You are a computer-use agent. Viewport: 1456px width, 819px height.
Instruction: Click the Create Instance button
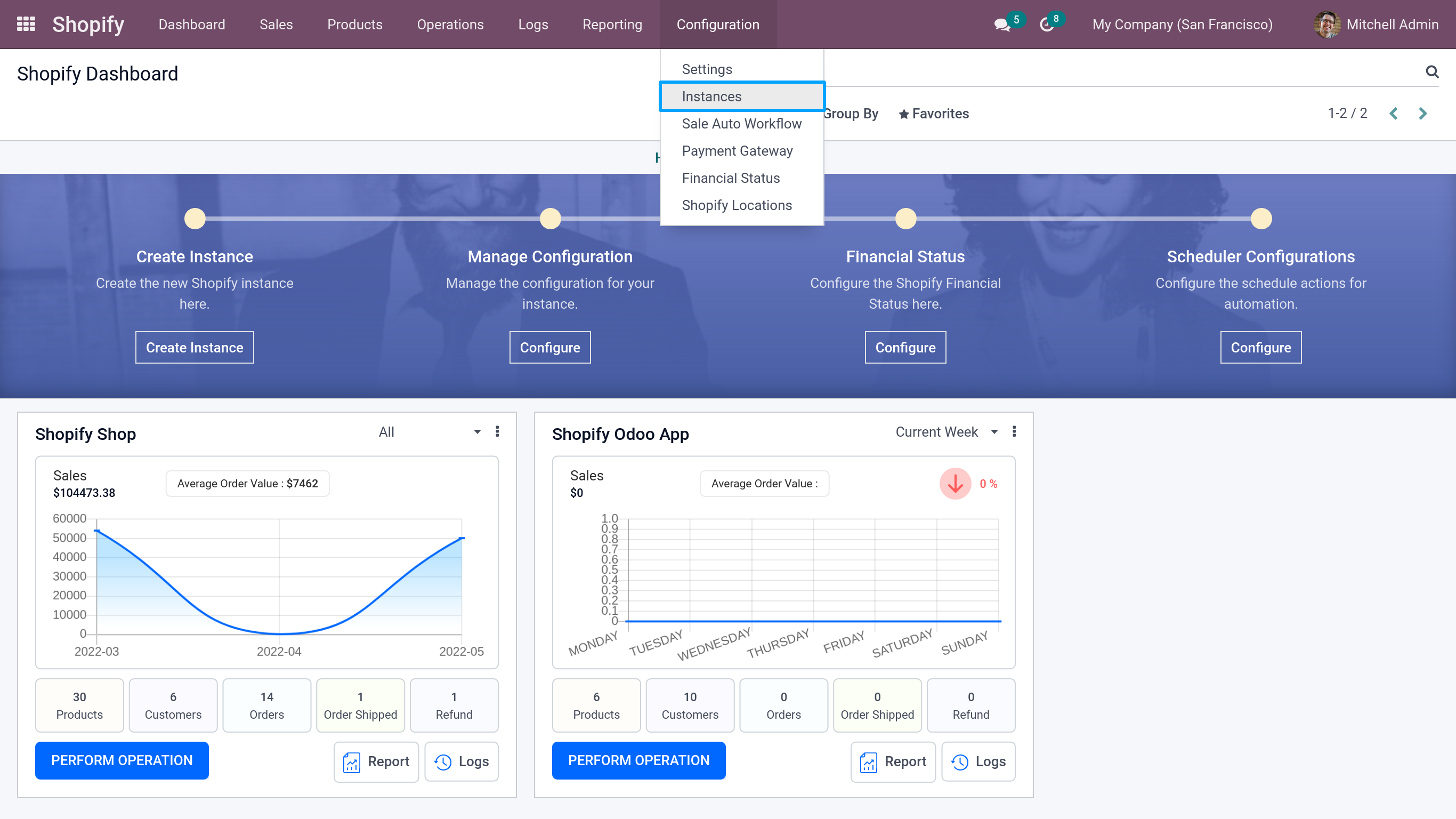coord(195,347)
